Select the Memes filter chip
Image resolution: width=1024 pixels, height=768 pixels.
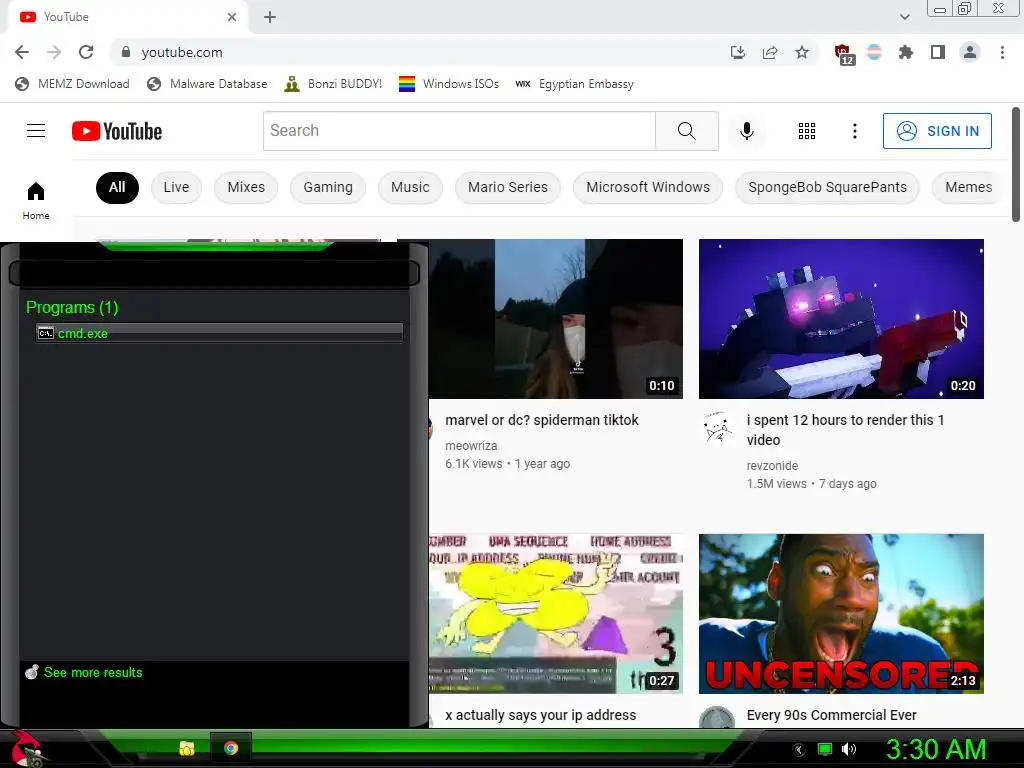click(x=969, y=187)
